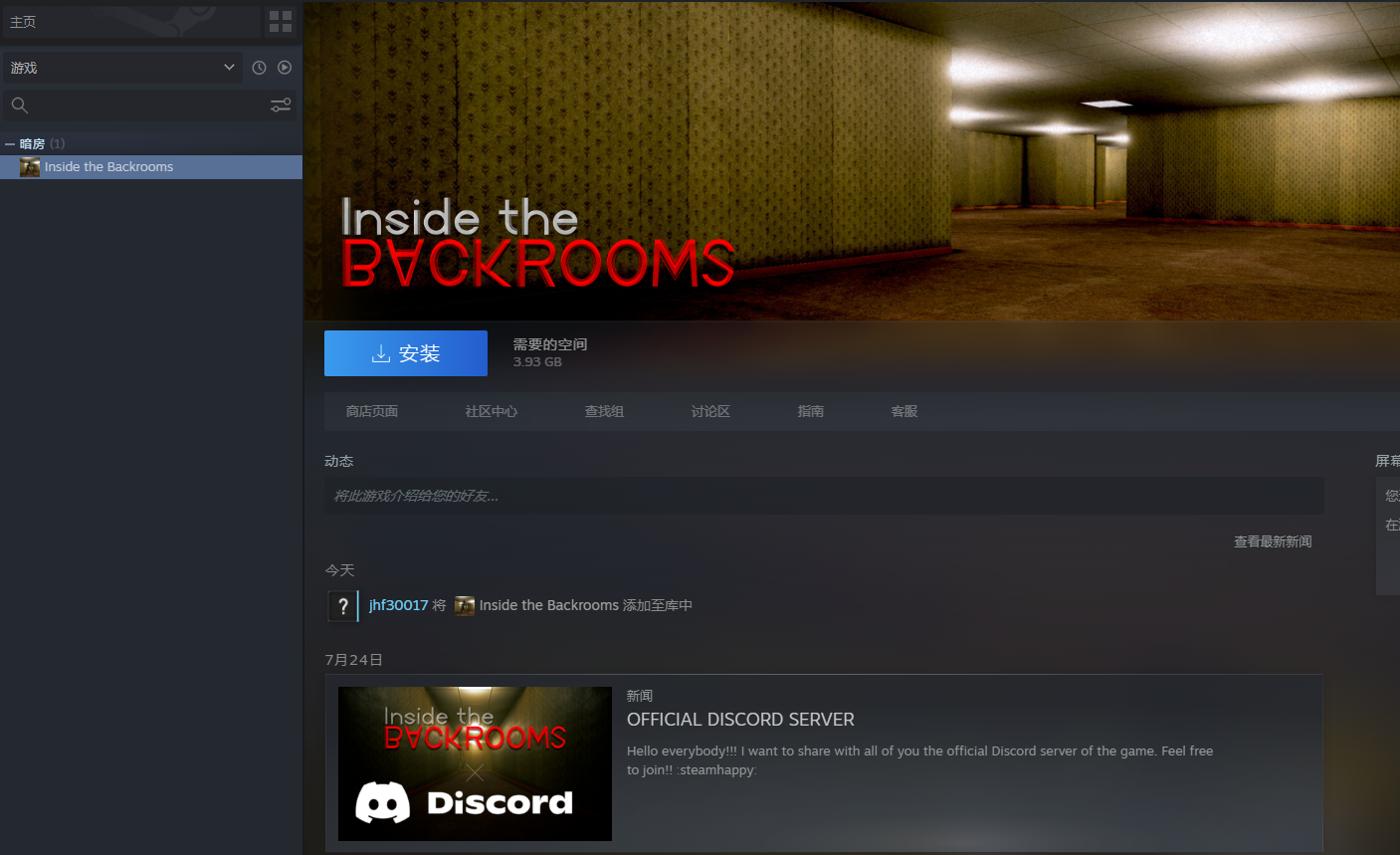Click the recent activity clock icon
This screenshot has height=855, width=1400.
point(259,68)
